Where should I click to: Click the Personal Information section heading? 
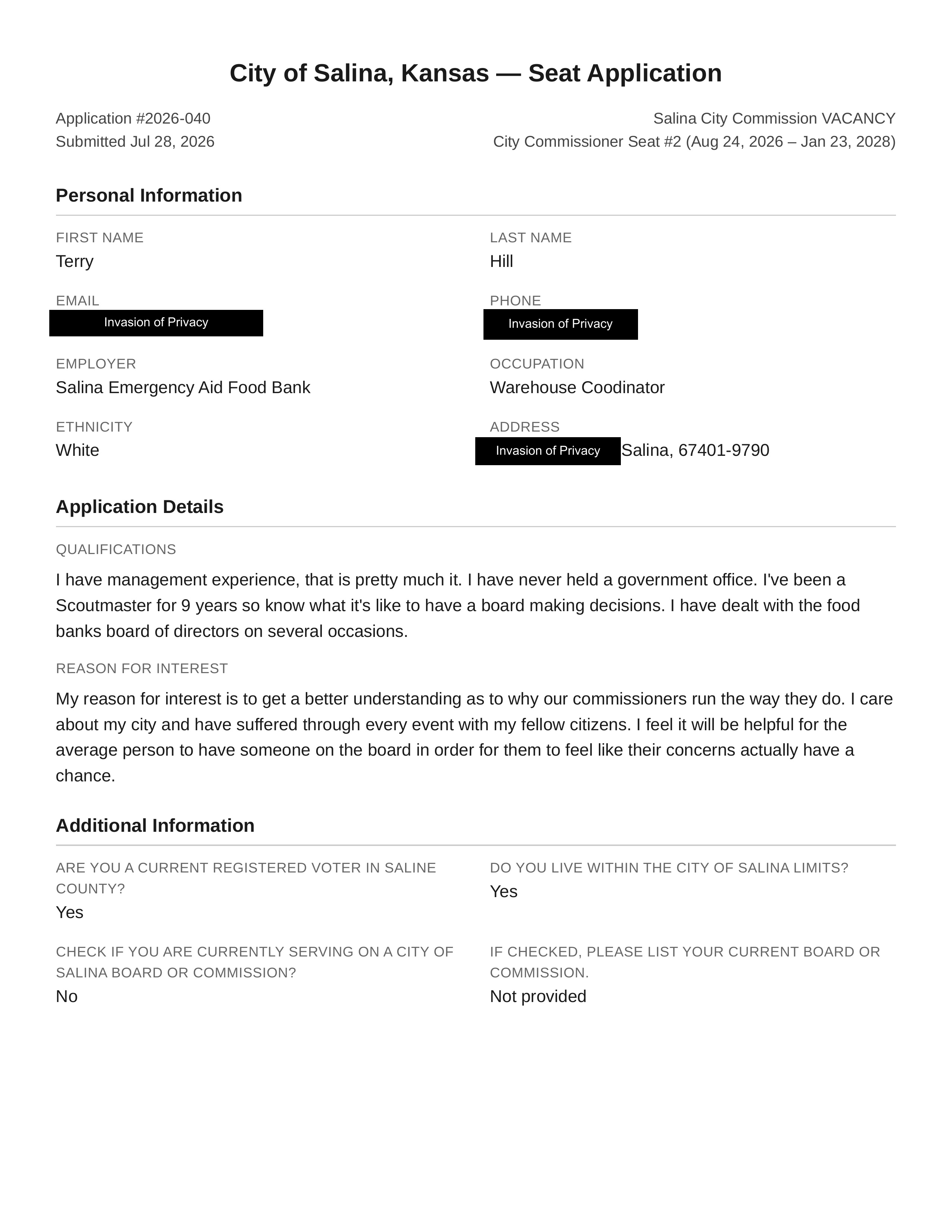pos(149,195)
